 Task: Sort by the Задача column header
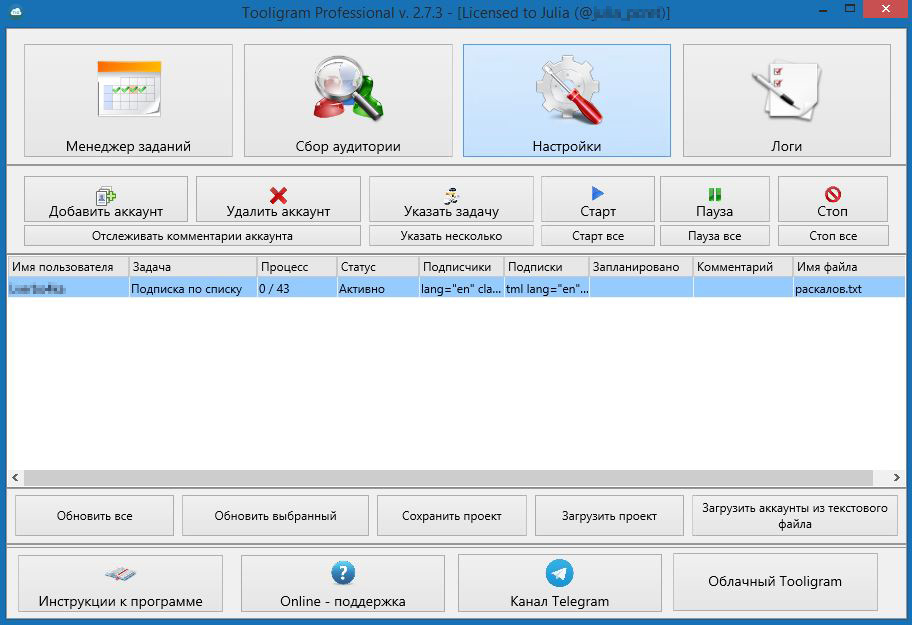[193, 267]
